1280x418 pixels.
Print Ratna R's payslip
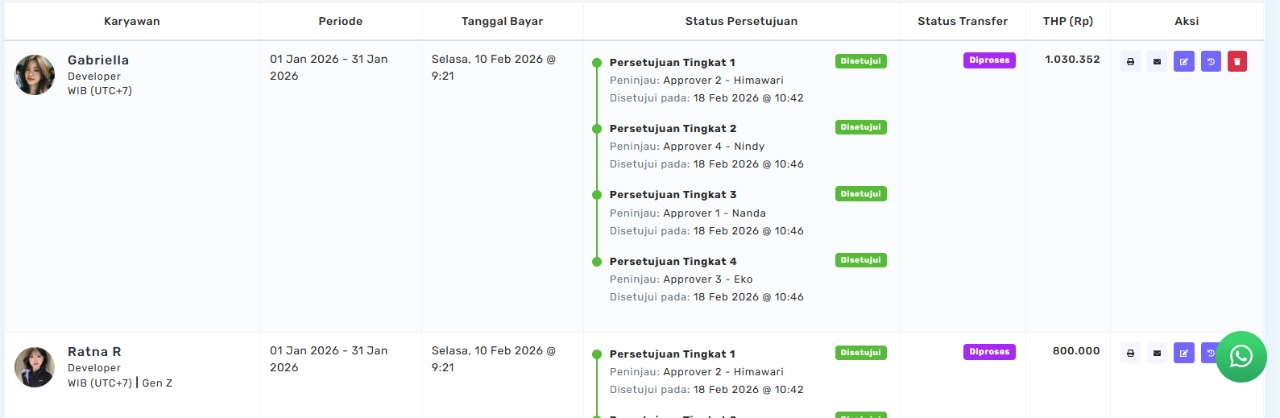click(1131, 353)
